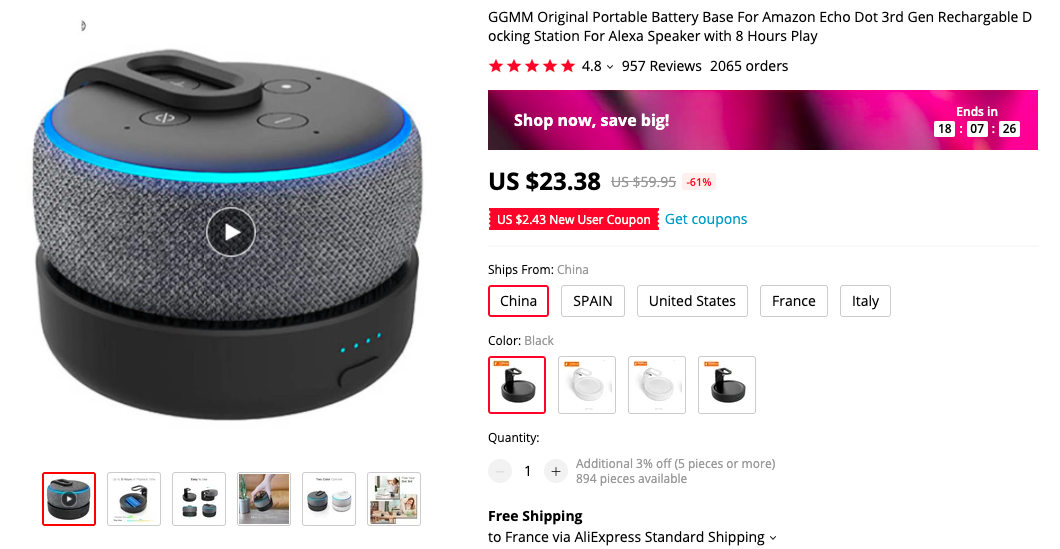Choose the second white color variant
Viewport: 1060px width, 549px height.
point(656,385)
